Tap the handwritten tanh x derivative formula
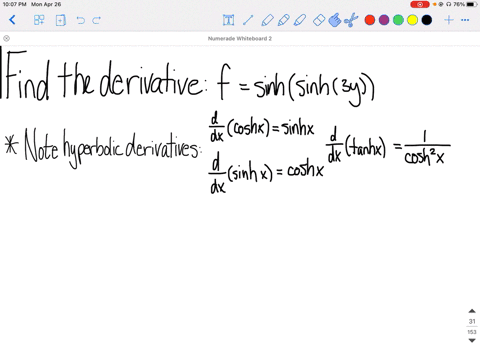 (x=388, y=147)
